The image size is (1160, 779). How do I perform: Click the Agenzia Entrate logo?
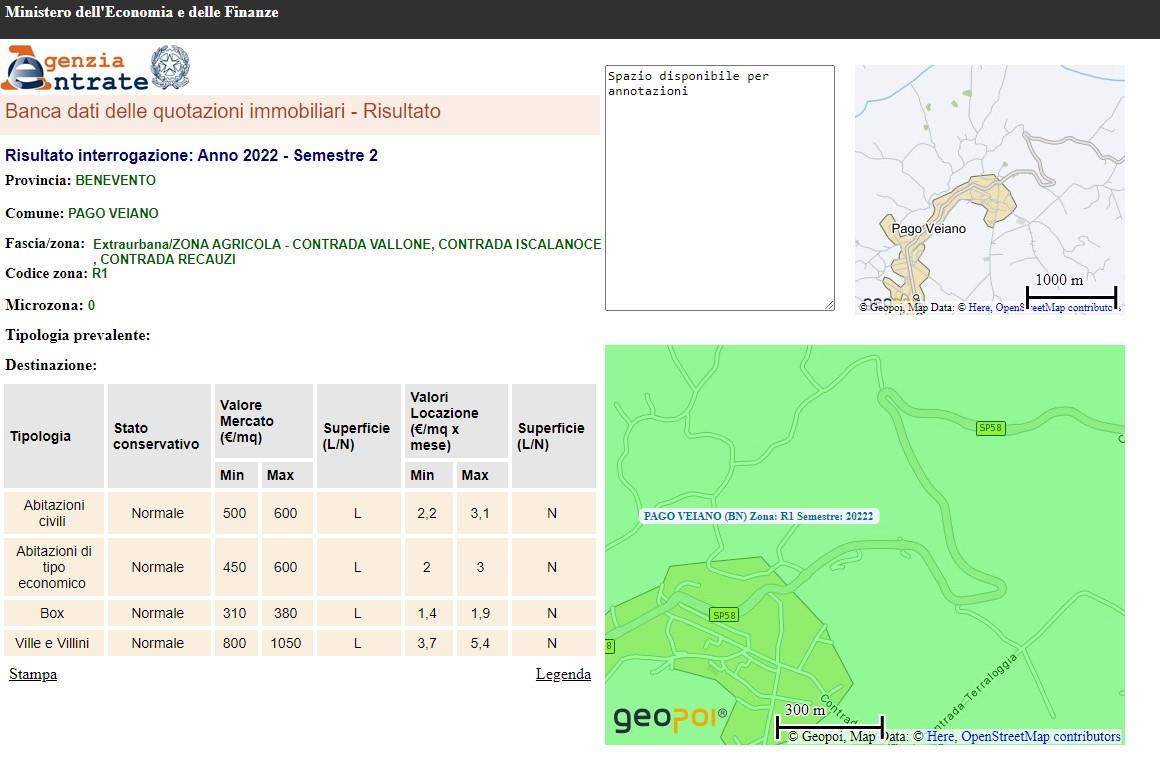(x=75, y=69)
